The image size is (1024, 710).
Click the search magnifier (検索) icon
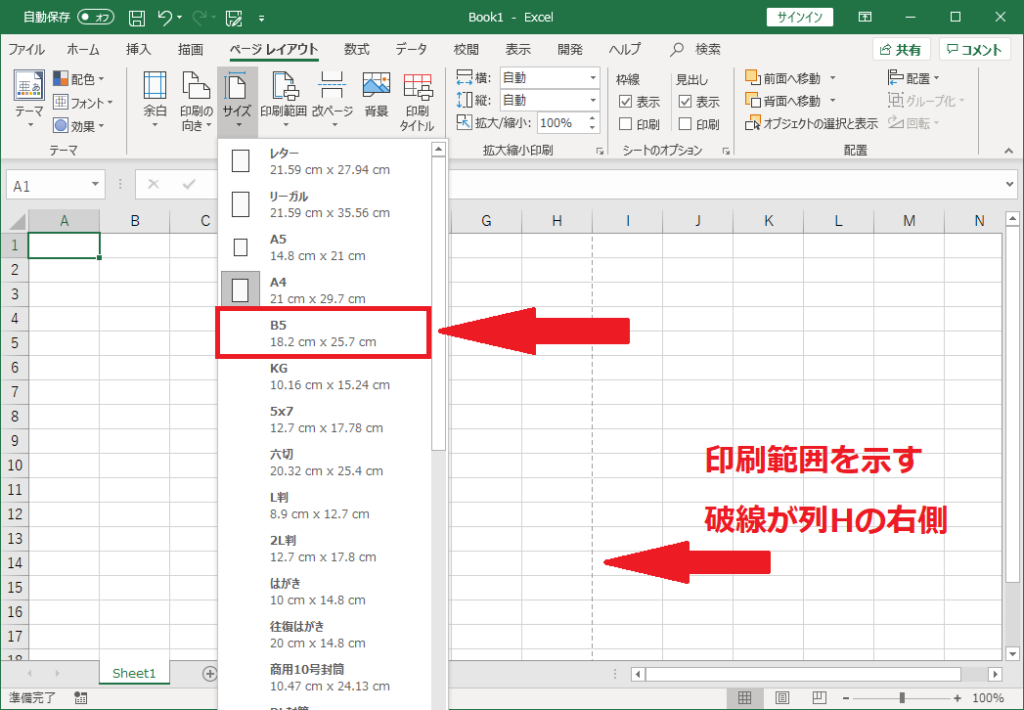677,50
